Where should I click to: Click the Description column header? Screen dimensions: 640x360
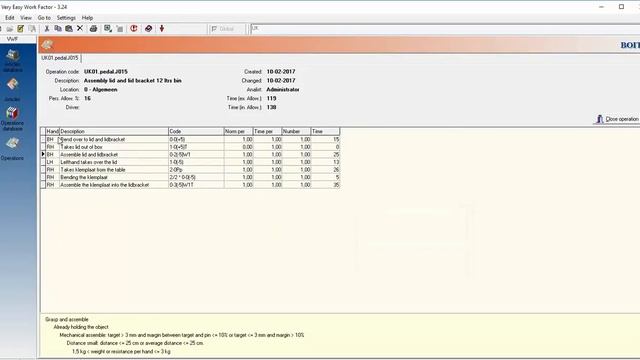[x=114, y=131]
